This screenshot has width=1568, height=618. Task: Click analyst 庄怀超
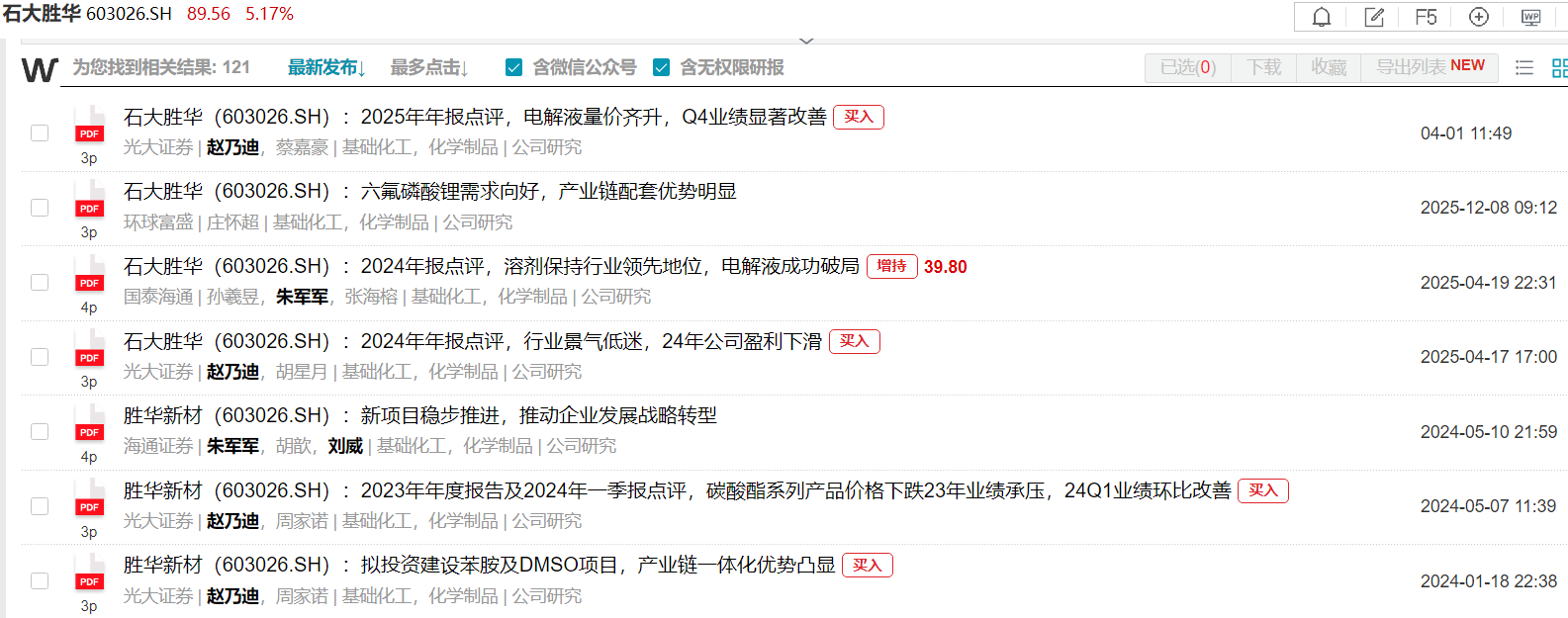[x=232, y=222]
